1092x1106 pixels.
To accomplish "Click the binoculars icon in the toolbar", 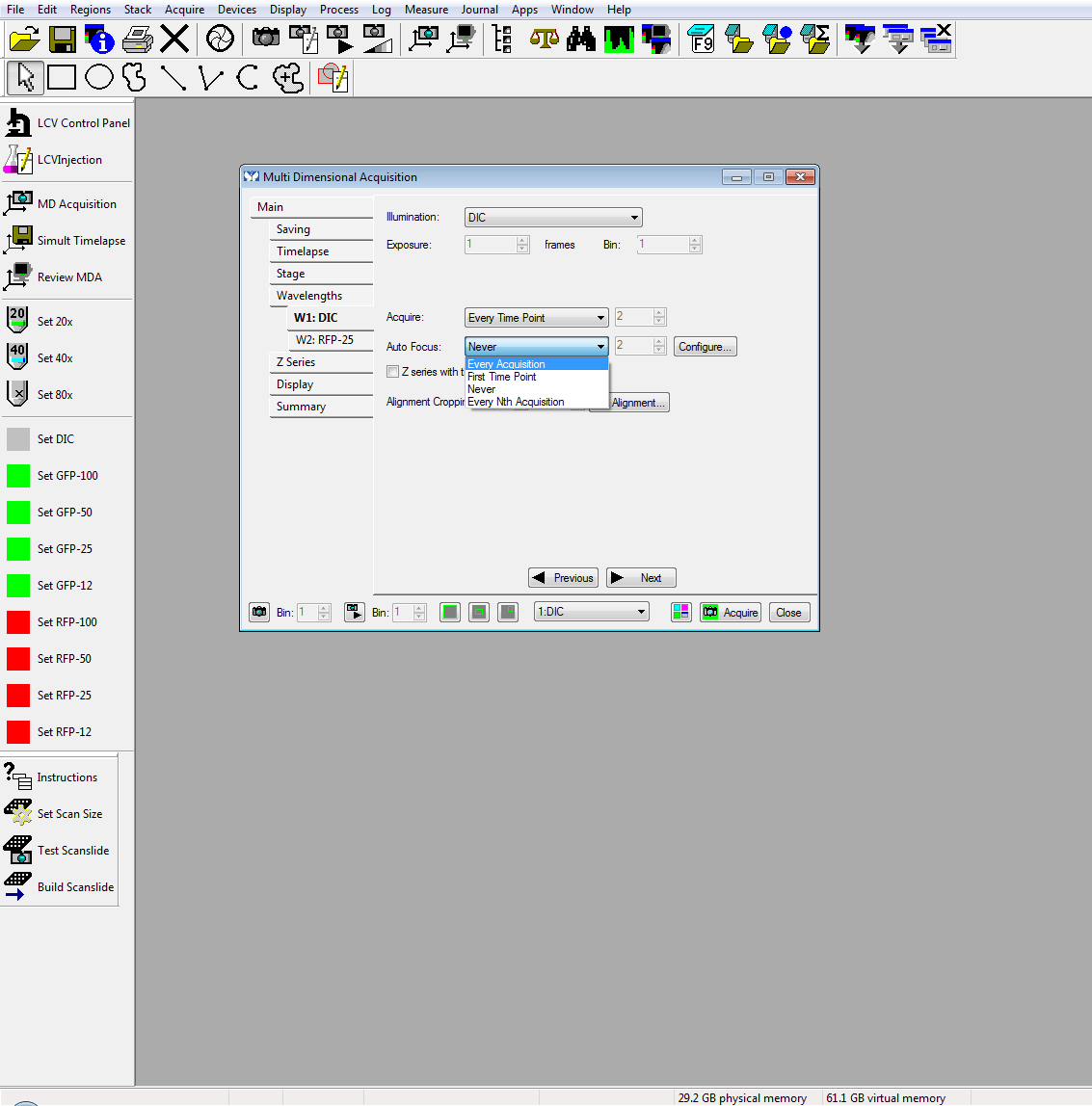I will pos(581,39).
